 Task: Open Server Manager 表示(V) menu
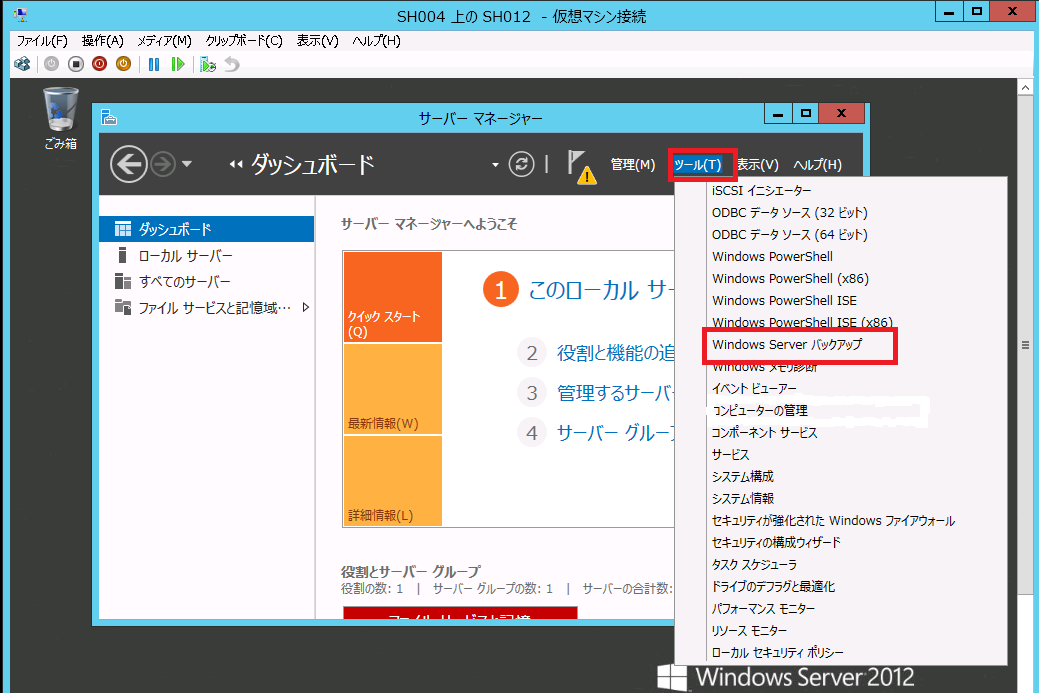(758, 164)
